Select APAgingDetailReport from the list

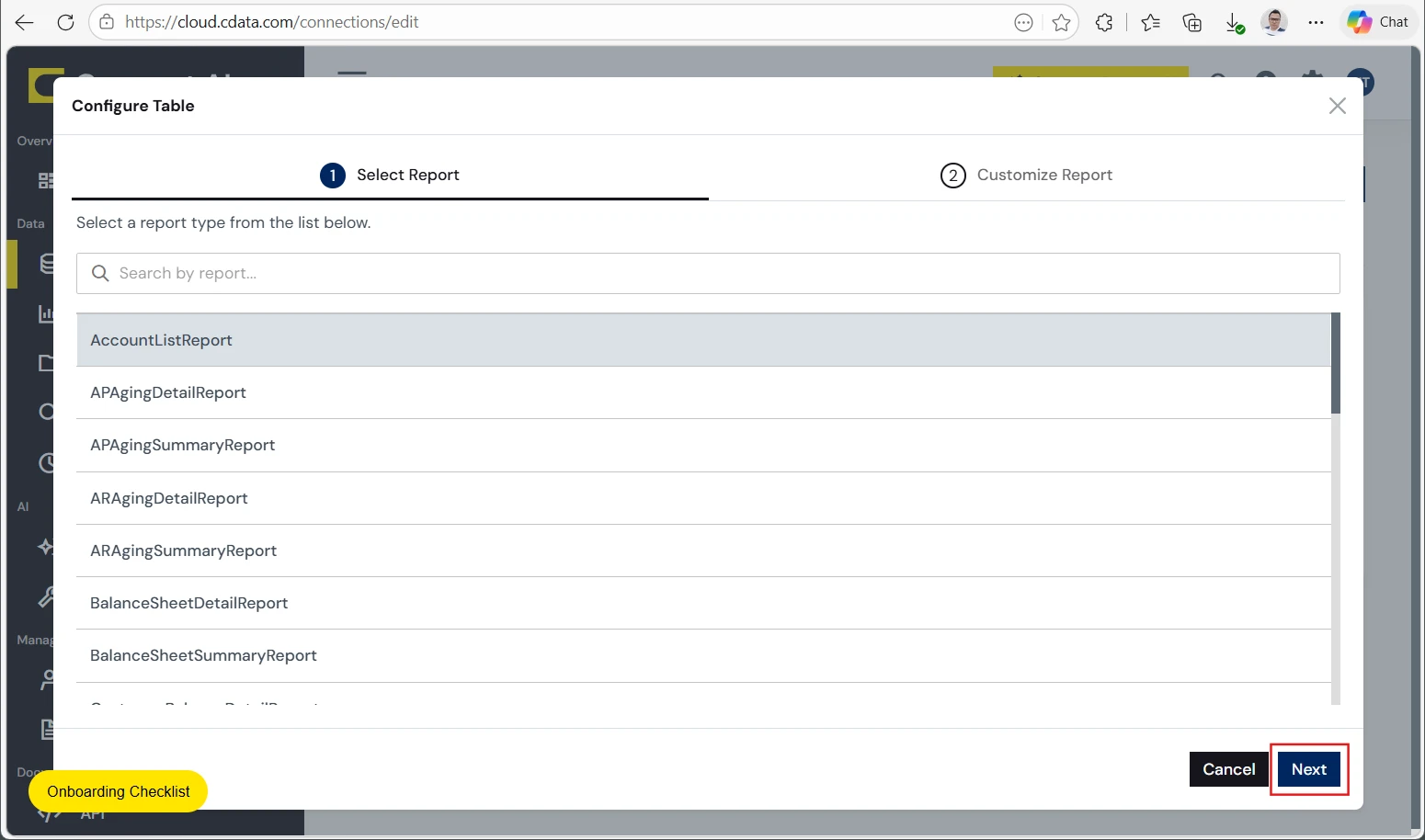click(x=703, y=392)
